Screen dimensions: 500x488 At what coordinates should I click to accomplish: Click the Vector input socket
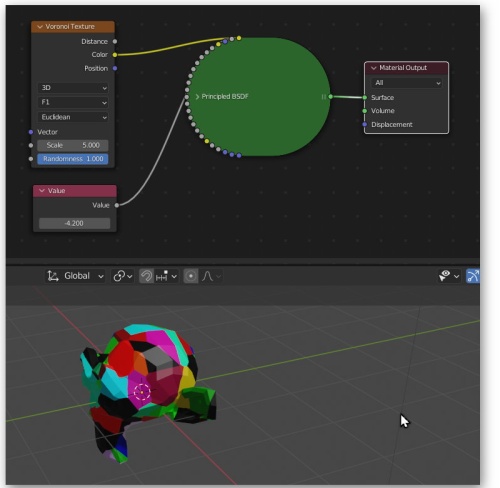click(31, 132)
